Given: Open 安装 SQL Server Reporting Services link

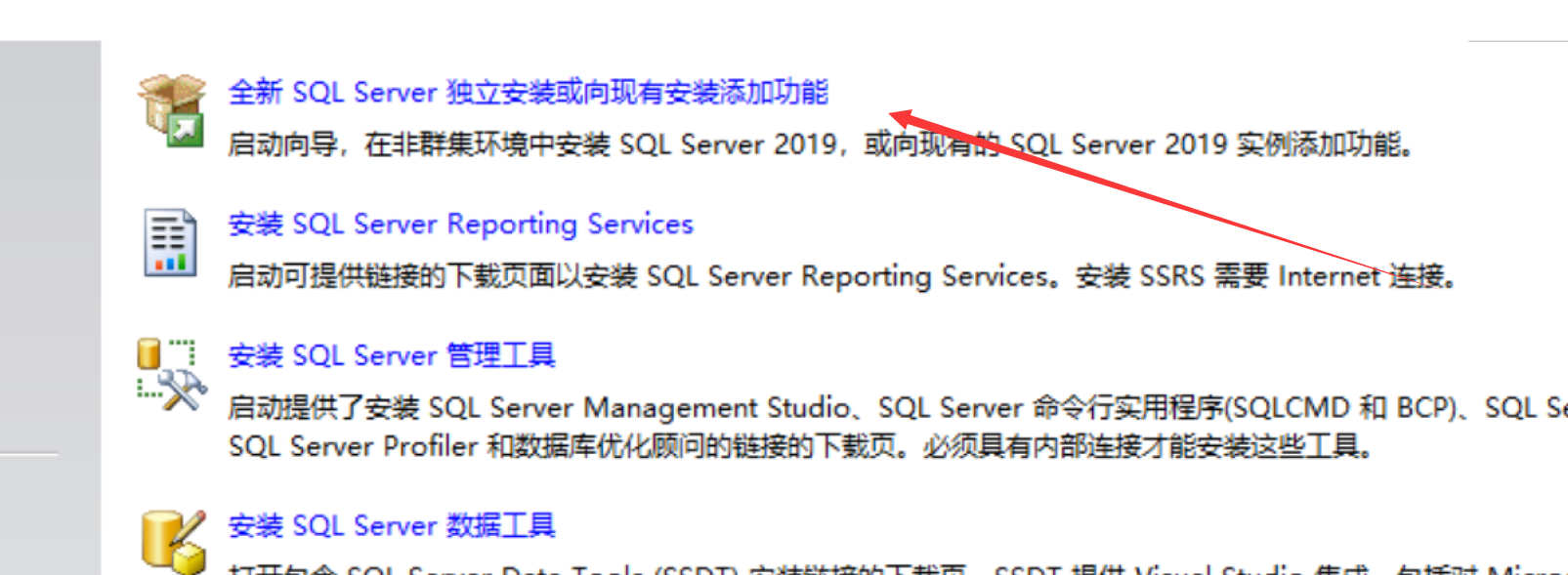Looking at the screenshot, I should click(x=460, y=225).
